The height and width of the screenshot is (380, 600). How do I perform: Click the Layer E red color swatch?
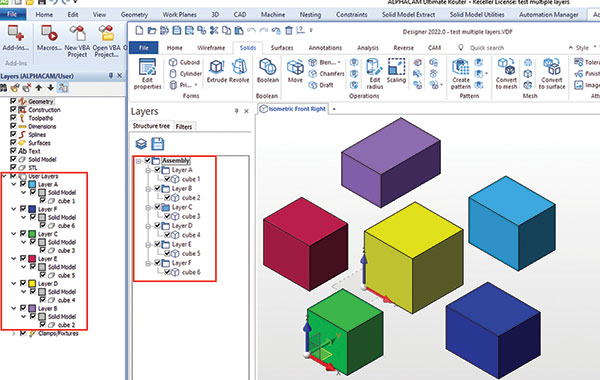pyautogui.click(x=32, y=259)
